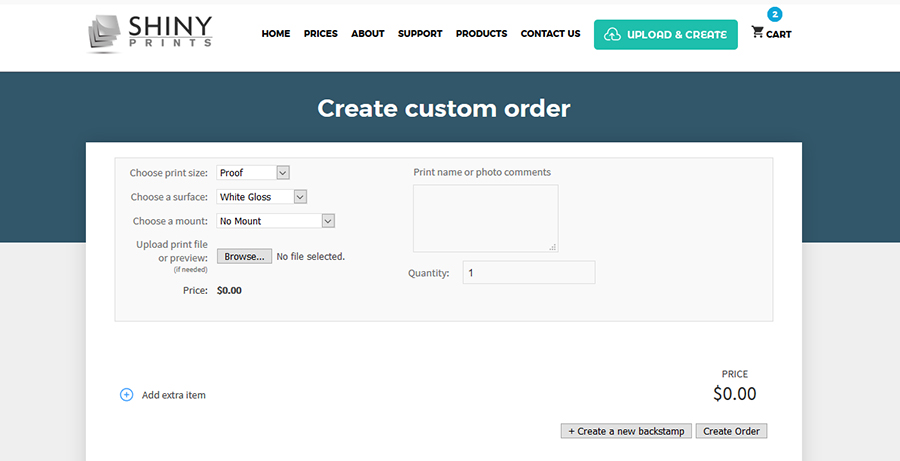Viewport: 900px width, 461px height.
Task: Open Contact Us page
Action: [550, 34]
